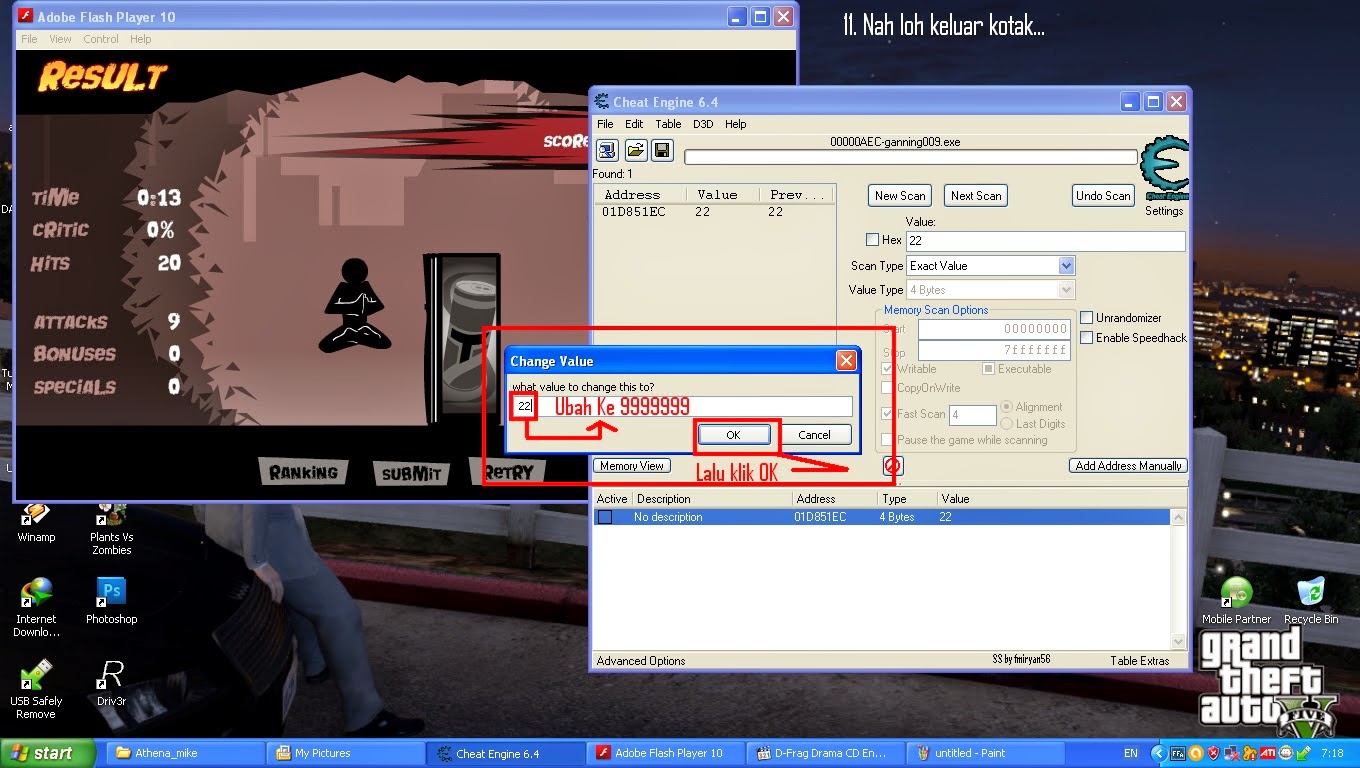Open Plants Vs Zombies desktop shortcut

click(x=111, y=513)
